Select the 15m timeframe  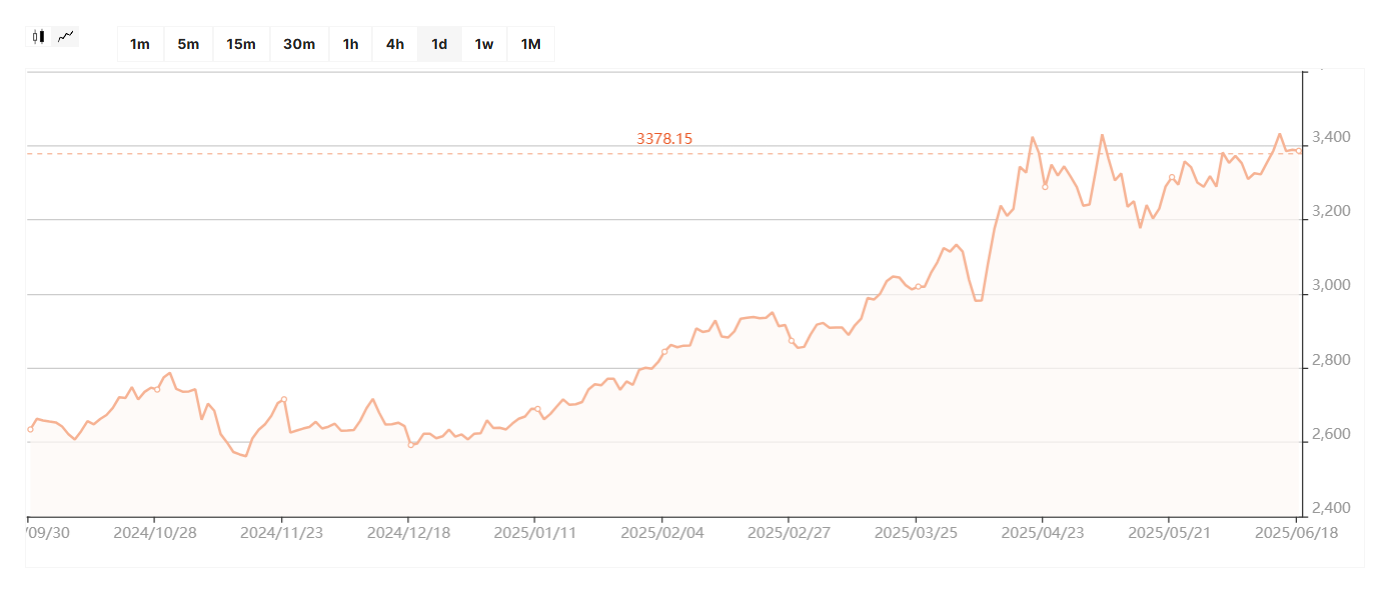(x=241, y=44)
